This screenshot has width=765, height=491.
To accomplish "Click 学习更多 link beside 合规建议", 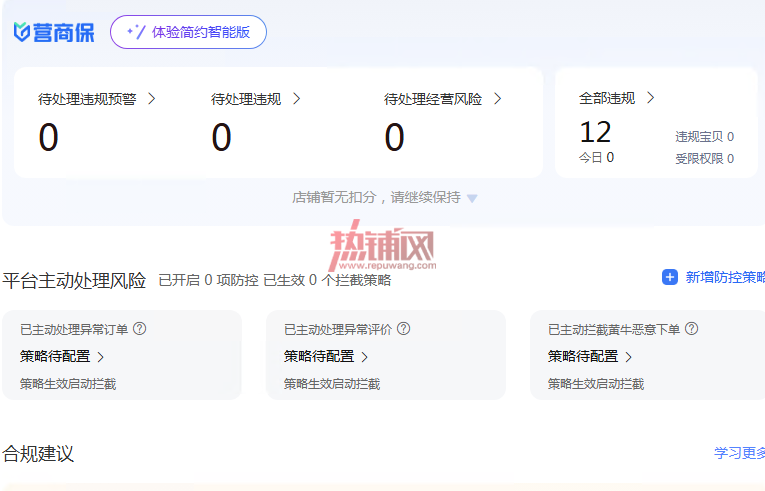I will (740, 453).
